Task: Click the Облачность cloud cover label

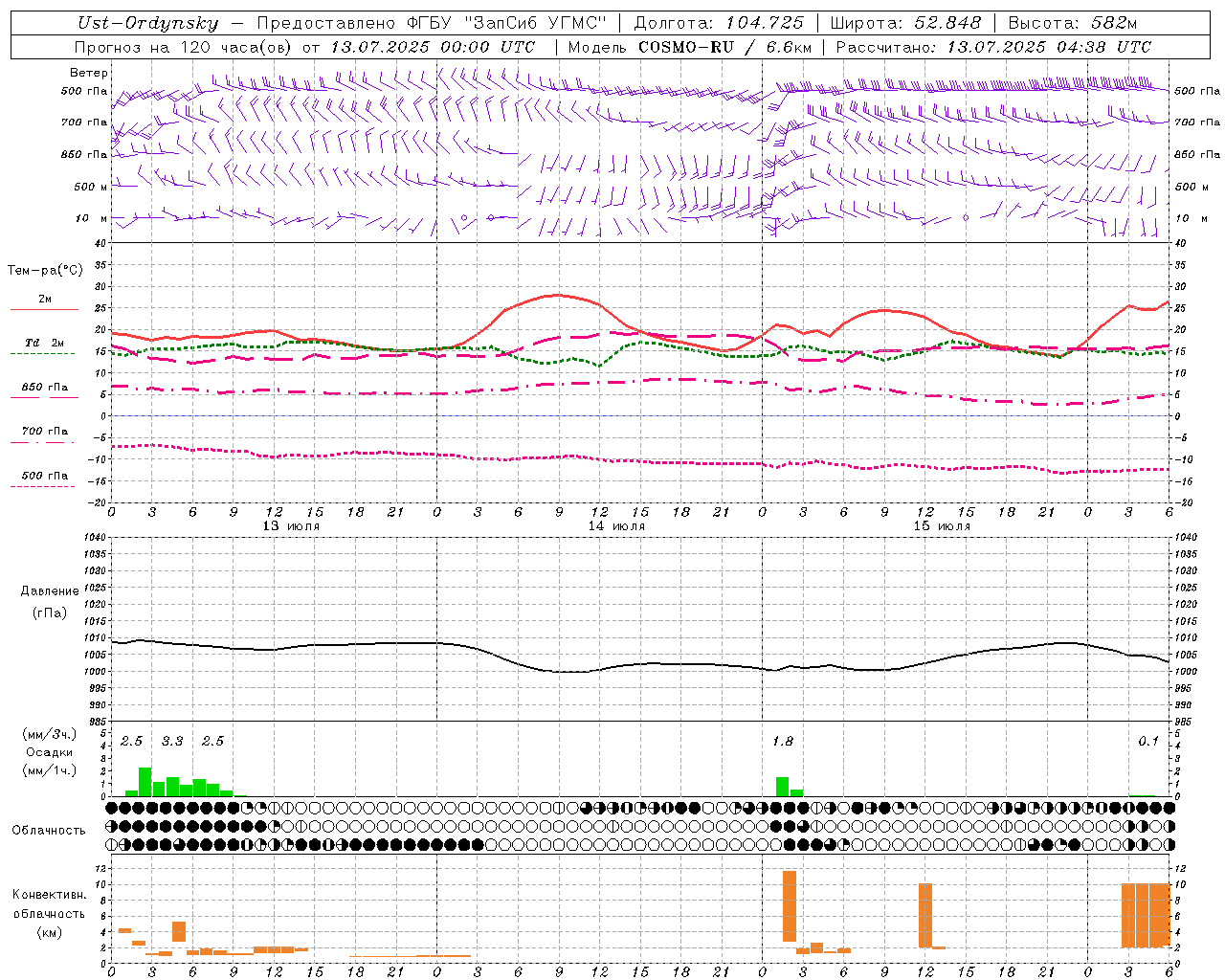Action: pos(49,830)
